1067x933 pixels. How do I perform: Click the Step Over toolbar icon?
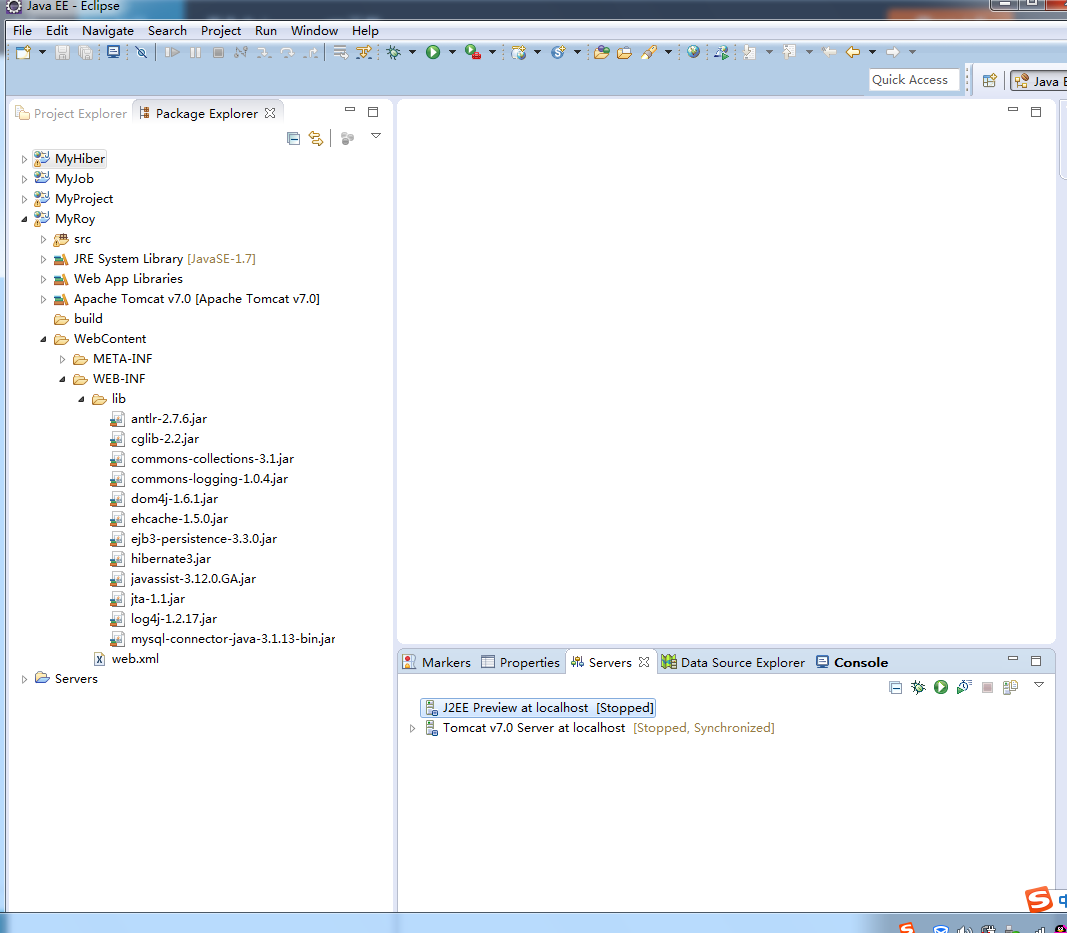[x=287, y=52]
